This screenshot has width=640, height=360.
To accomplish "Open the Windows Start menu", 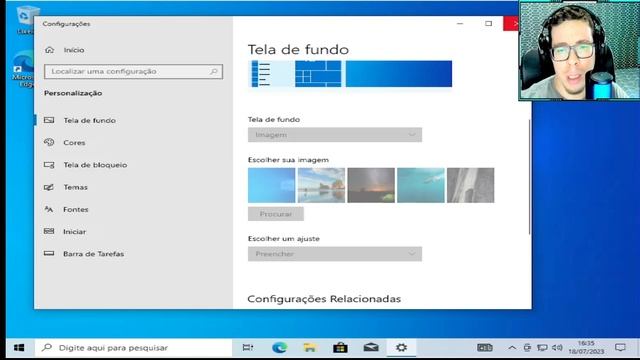I will [19, 348].
